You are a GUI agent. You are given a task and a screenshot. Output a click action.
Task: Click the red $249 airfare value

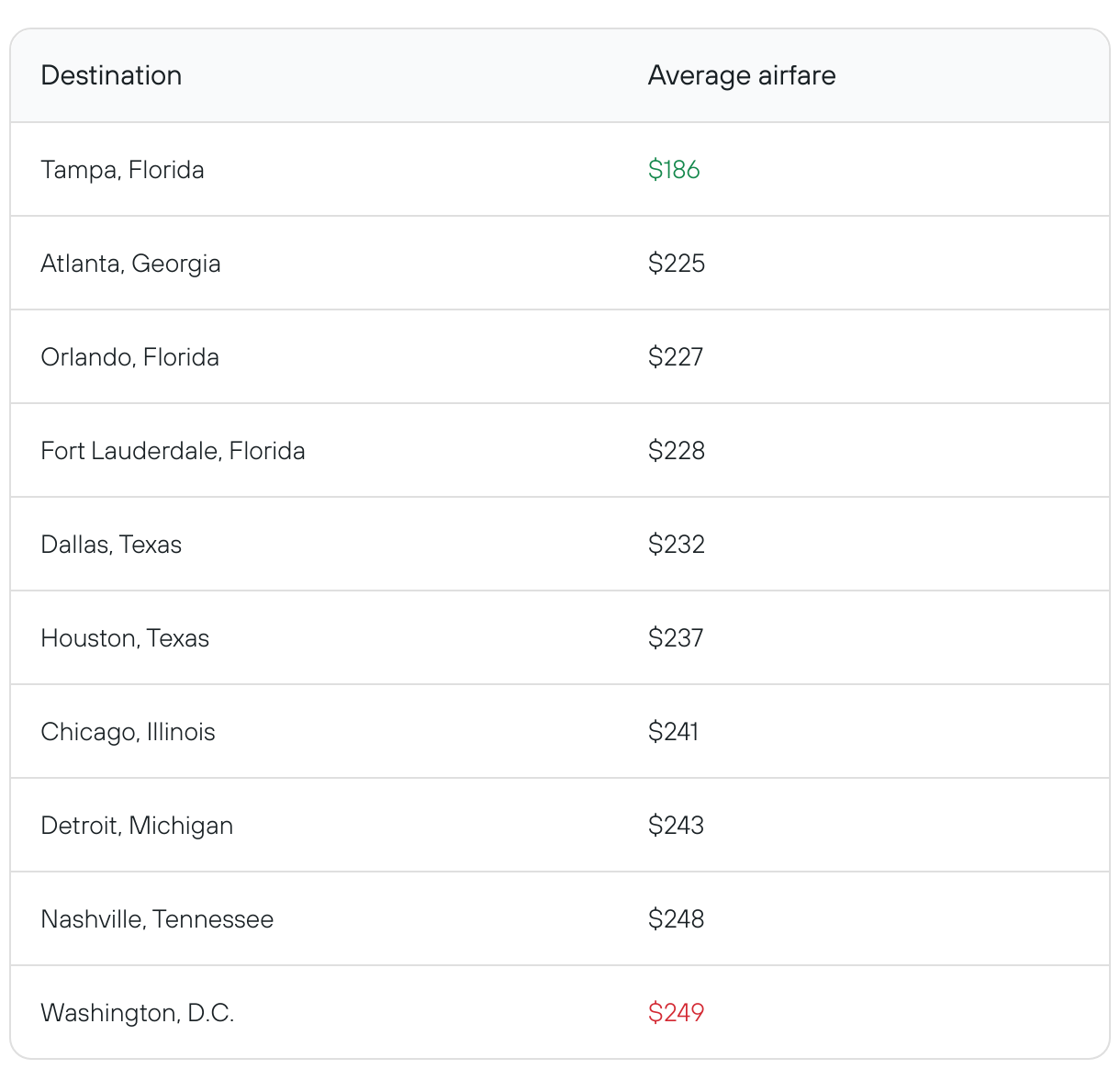(x=676, y=1013)
